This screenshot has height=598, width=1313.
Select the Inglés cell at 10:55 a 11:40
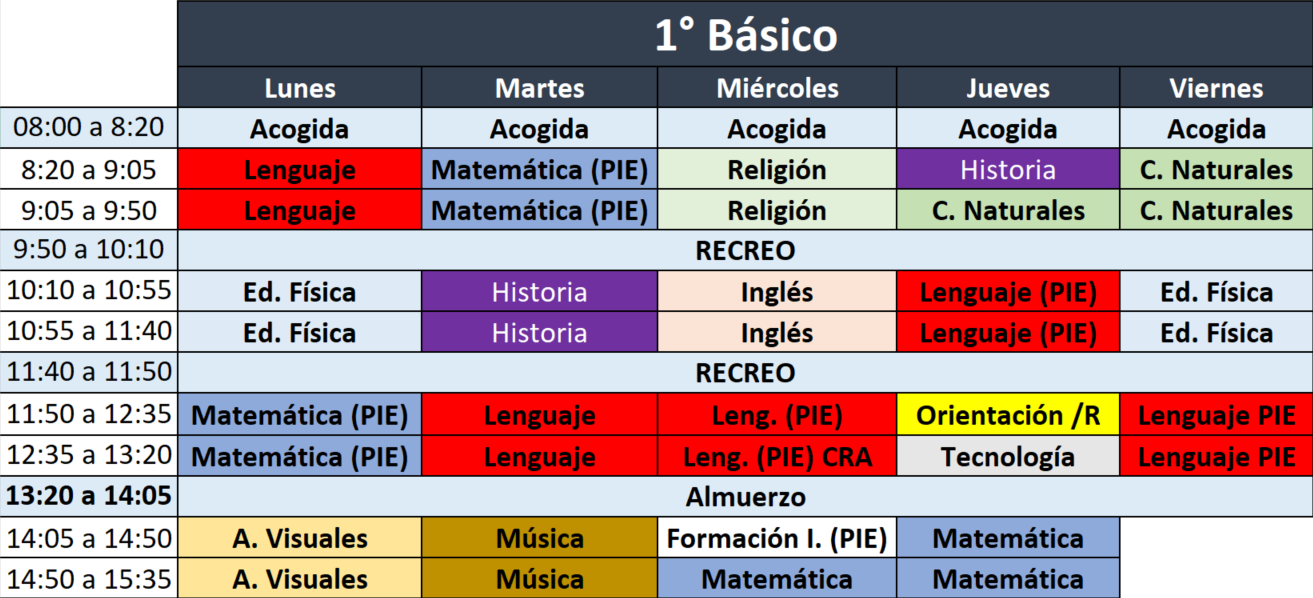[x=777, y=332]
